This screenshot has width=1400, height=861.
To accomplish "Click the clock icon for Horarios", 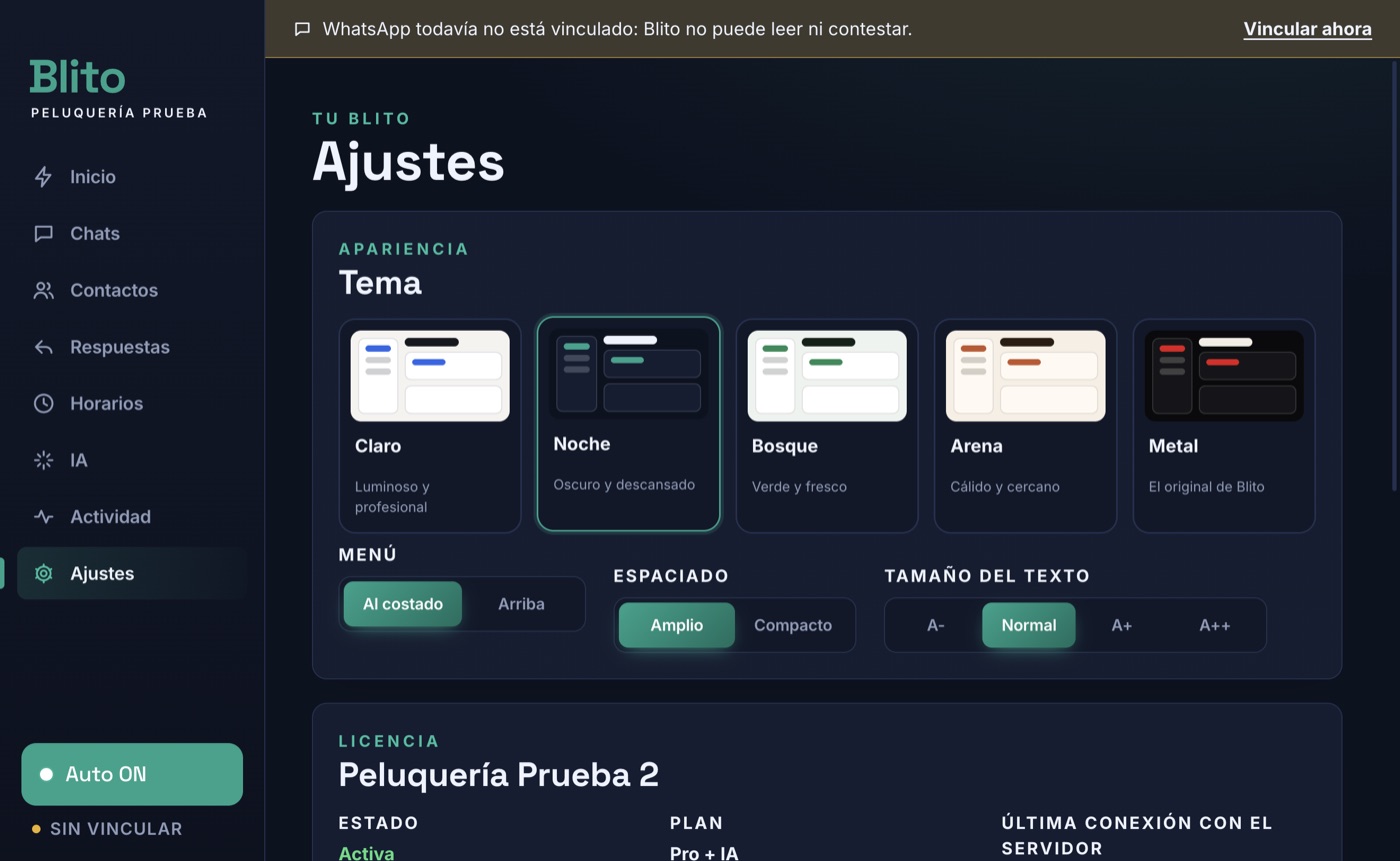I will pyautogui.click(x=43, y=404).
